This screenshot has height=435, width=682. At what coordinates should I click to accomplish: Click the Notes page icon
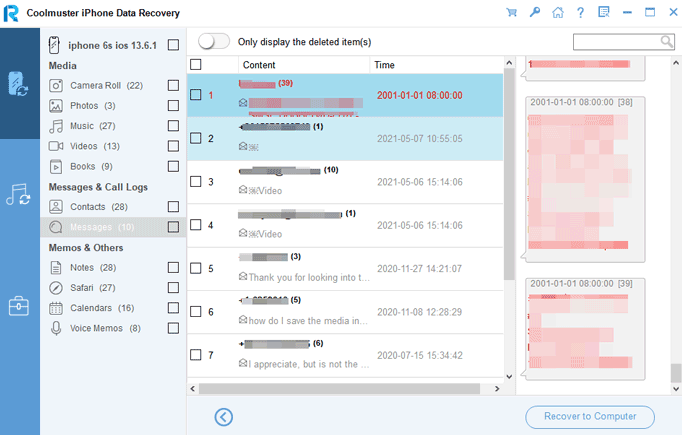tap(56, 268)
